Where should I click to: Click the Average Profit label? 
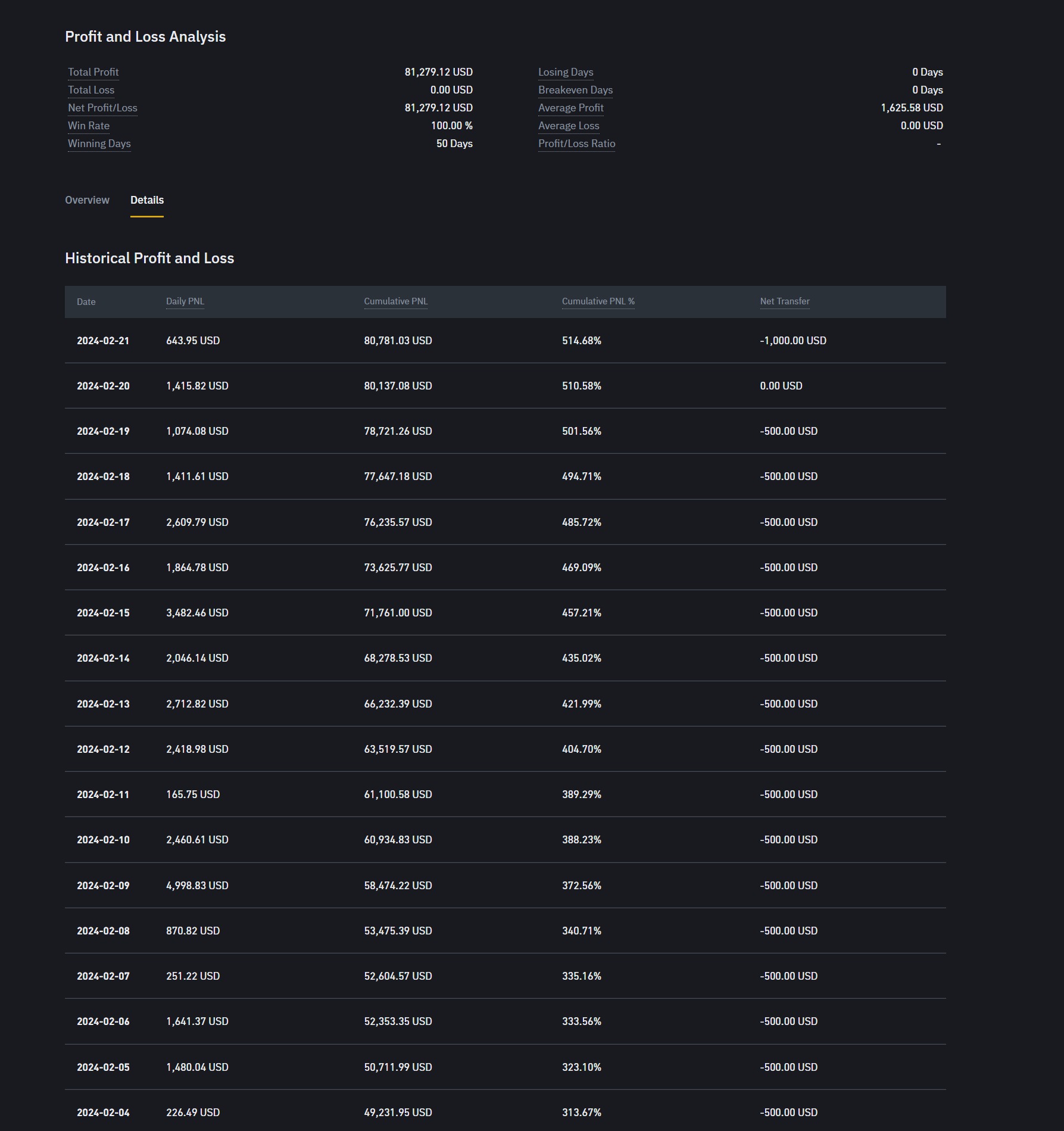click(571, 108)
